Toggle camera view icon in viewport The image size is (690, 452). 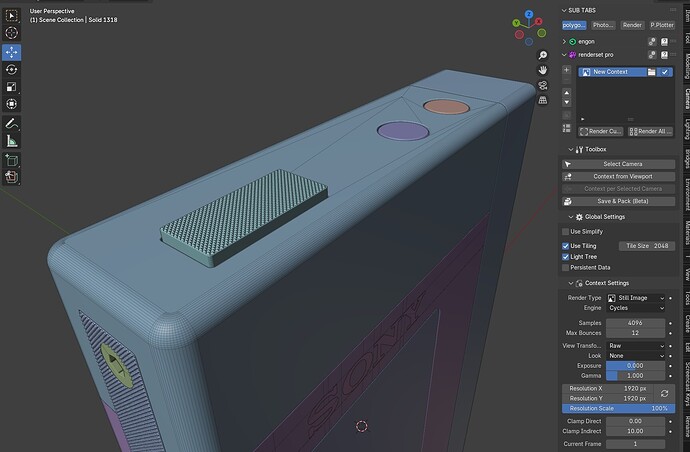click(543, 85)
